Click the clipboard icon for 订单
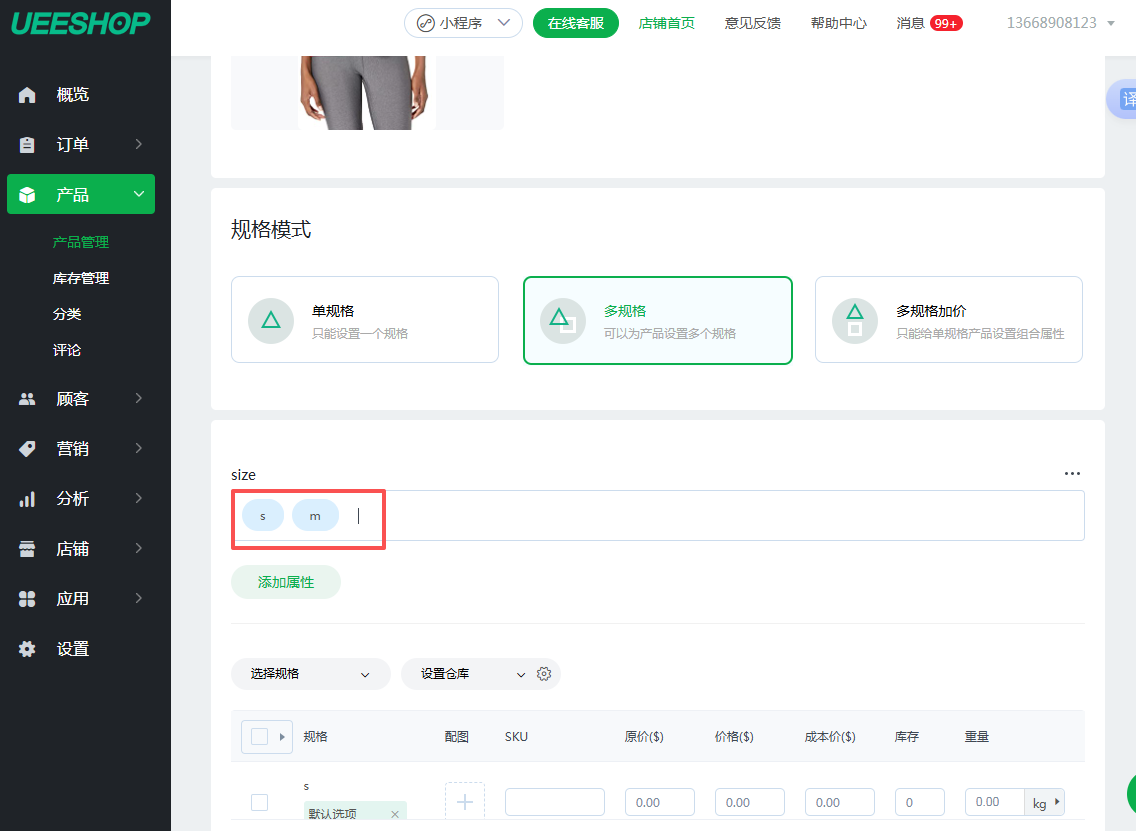1136x831 pixels. pos(27,145)
